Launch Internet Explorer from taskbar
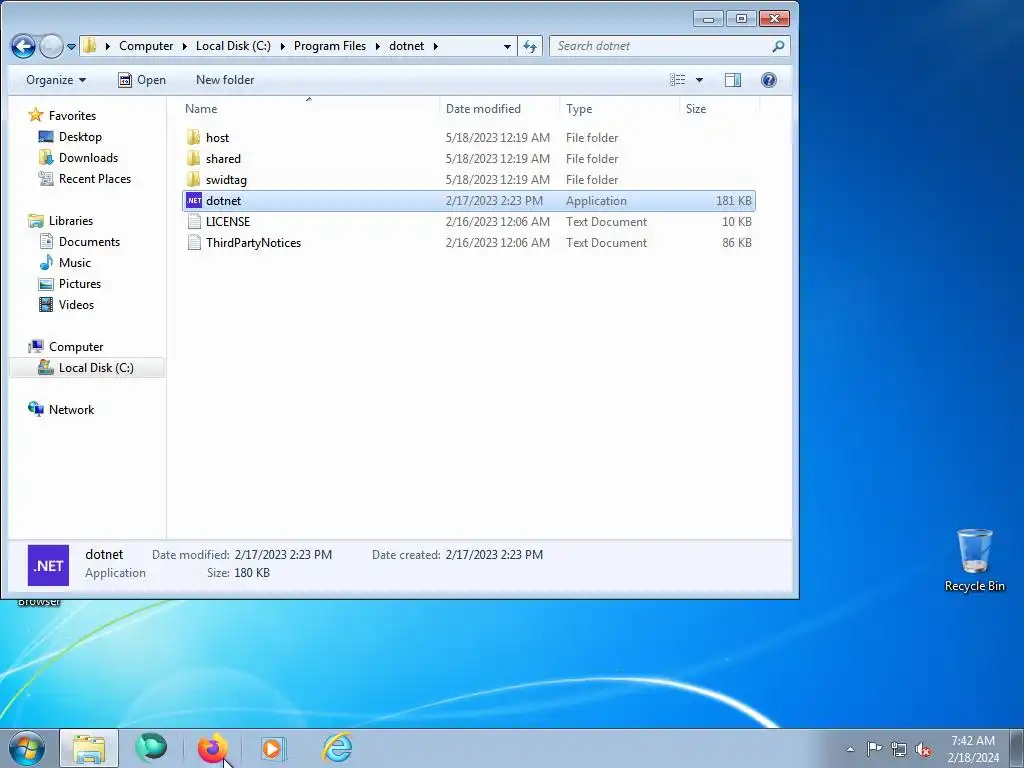The height and width of the screenshot is (768, 1024). click(337, 748)
